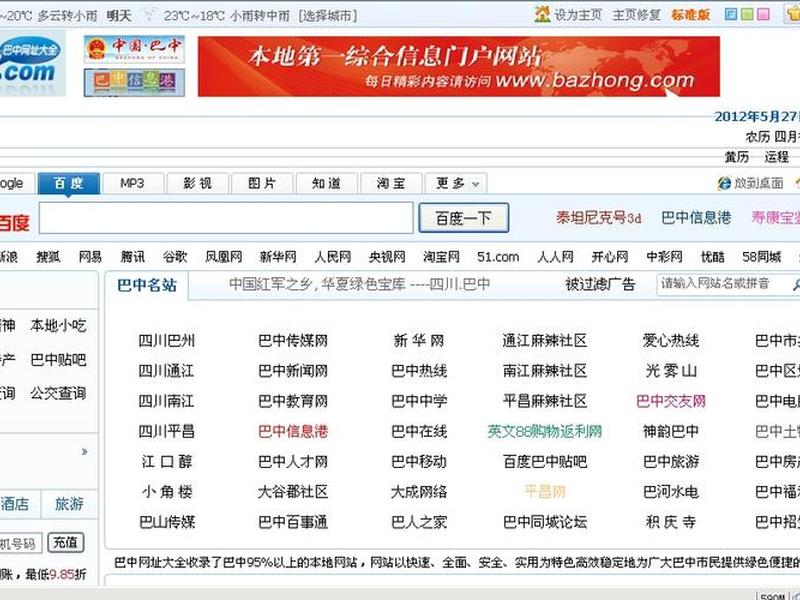
Task: Click the set-as-homepage house icon
Action: pyautogui.click(x=542, y=14)
